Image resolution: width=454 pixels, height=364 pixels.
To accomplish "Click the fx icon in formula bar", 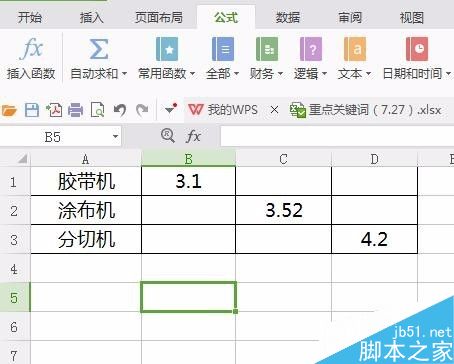I will coord(193,136).
